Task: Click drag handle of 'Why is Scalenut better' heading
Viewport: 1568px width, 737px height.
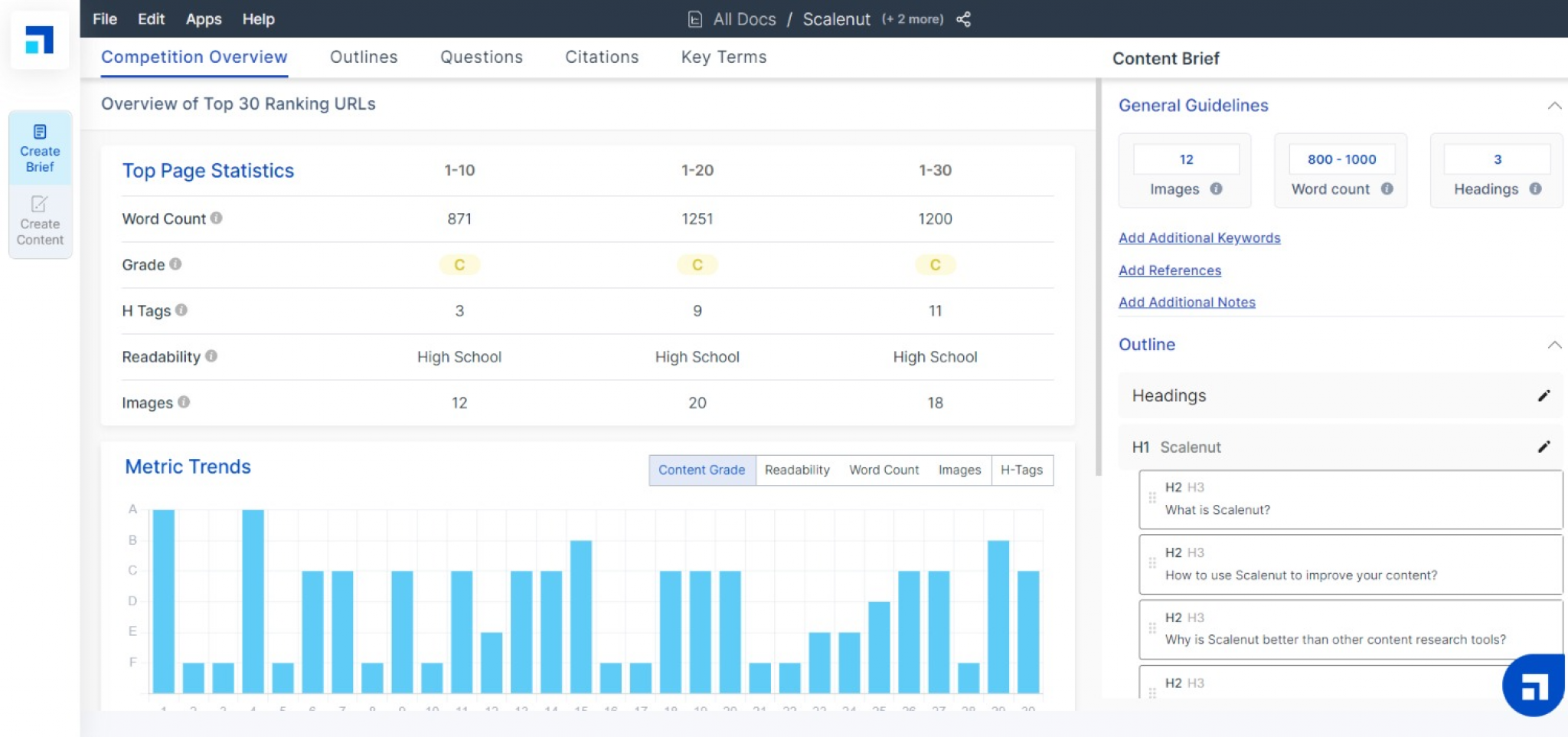Action: (x=1152, y=628)
